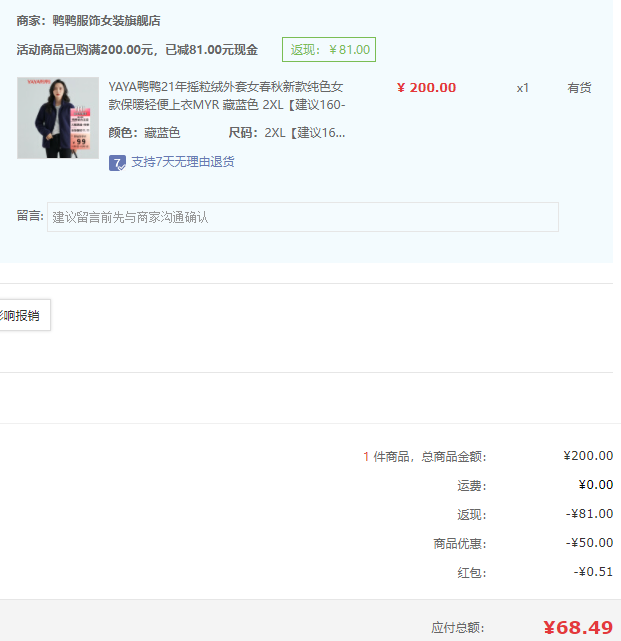Select the stock status 有货
The height and width of the screenshot is (641, 621).
(x=579, y=88)
